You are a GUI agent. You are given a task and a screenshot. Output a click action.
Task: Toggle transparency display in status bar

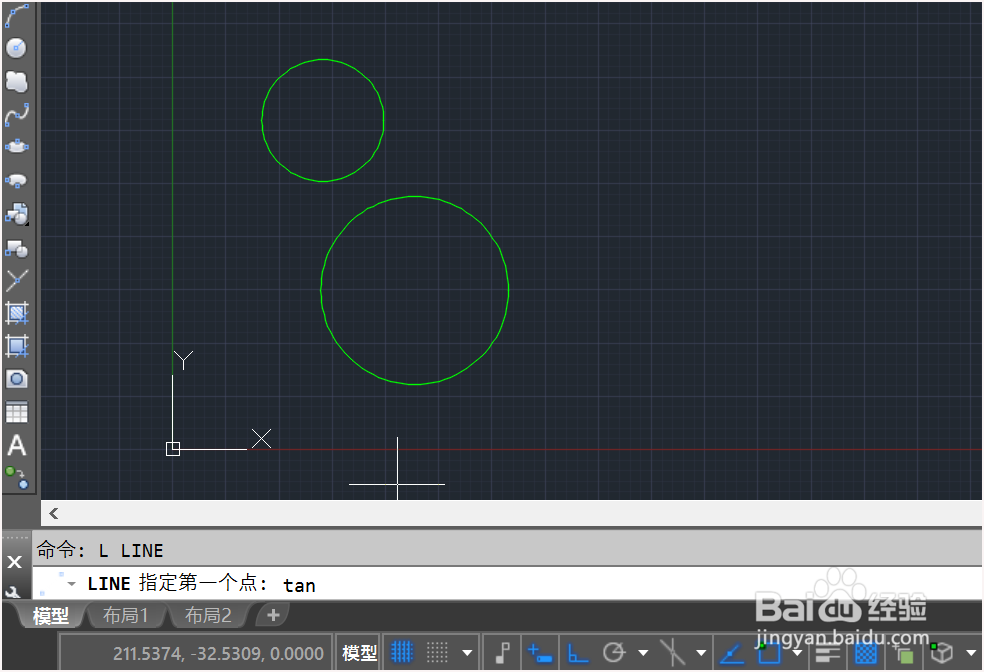[x=866, y=654]
